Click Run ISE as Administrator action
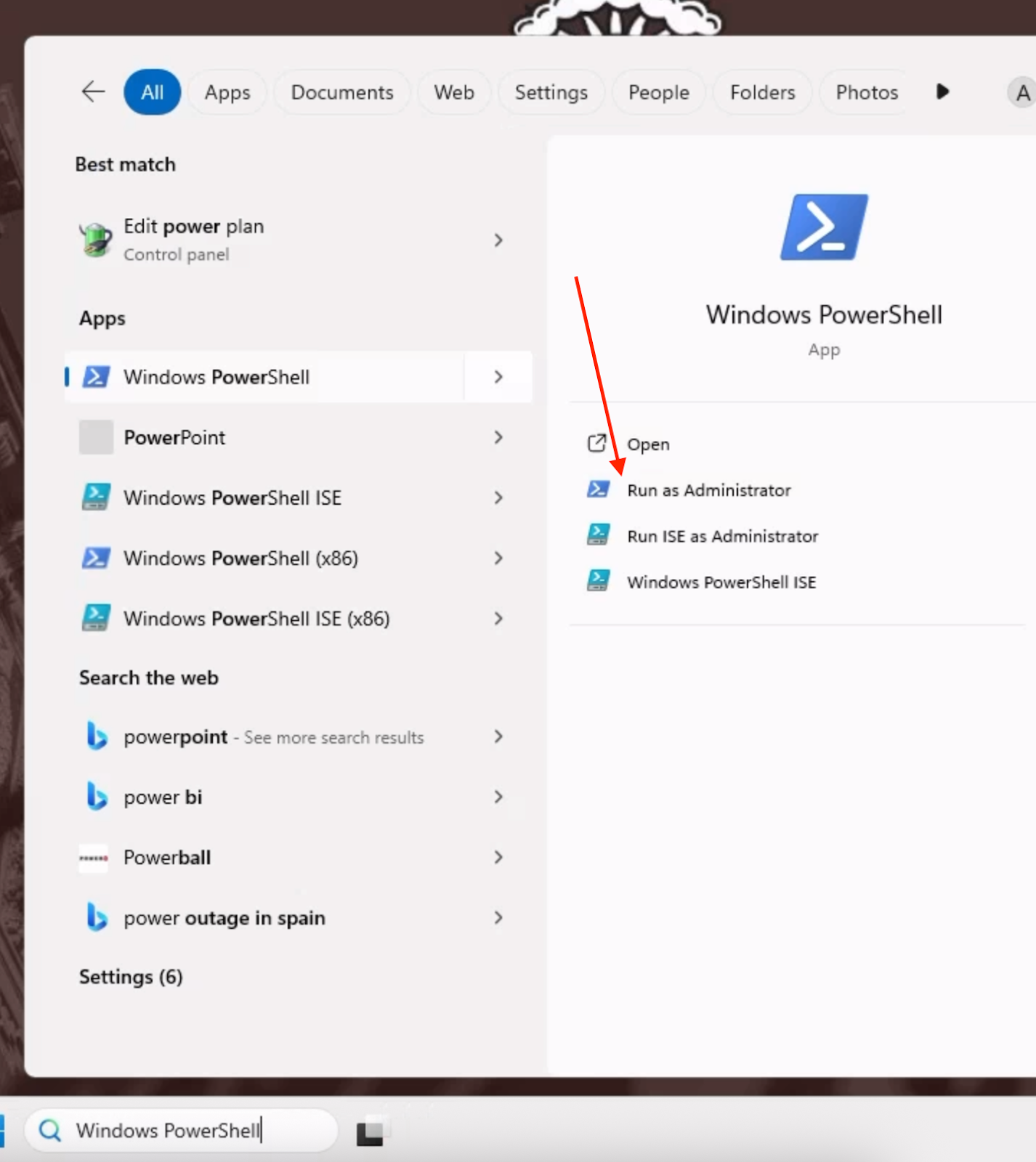The image size is (1036, 1162). click(x=723, y=536)
